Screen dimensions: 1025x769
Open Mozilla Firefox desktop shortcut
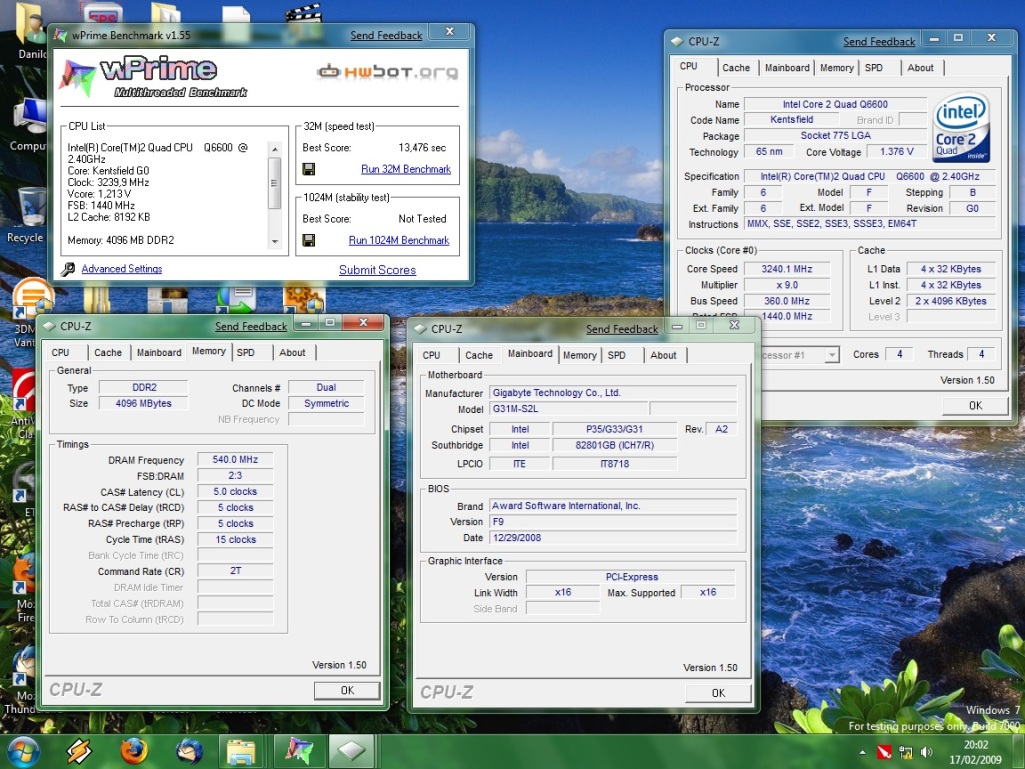point(24,589)
